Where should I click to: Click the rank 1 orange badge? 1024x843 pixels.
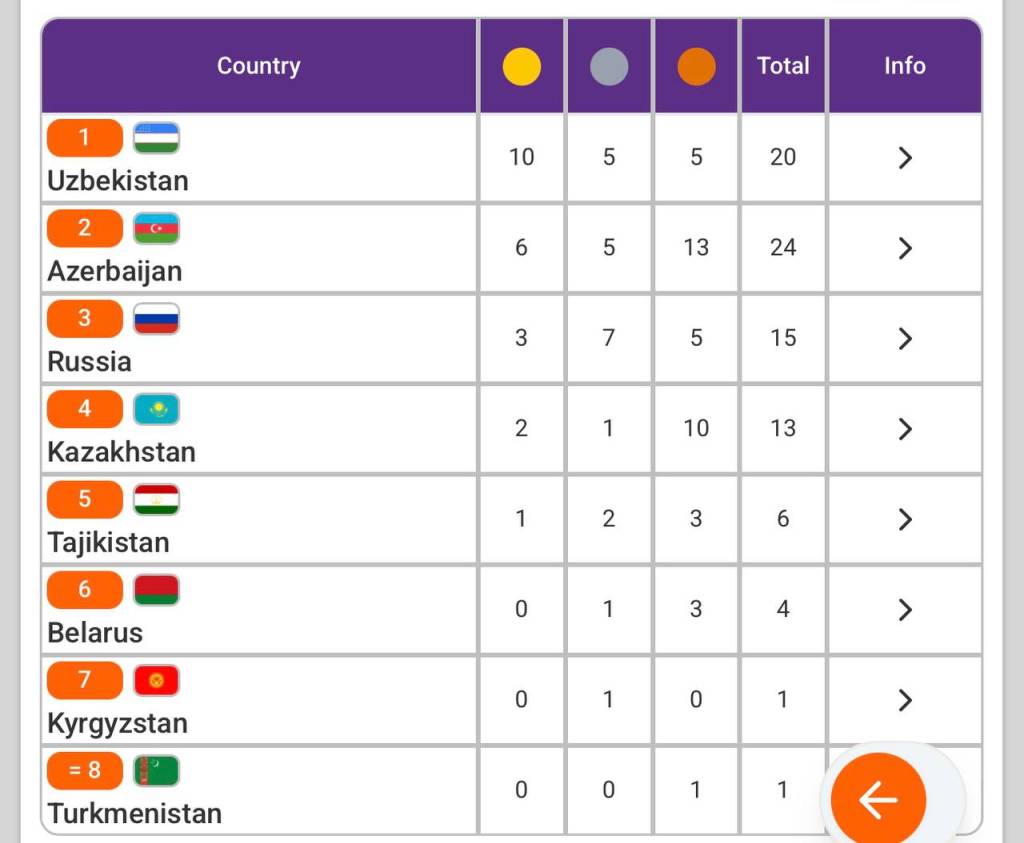(x=84, y=138)
